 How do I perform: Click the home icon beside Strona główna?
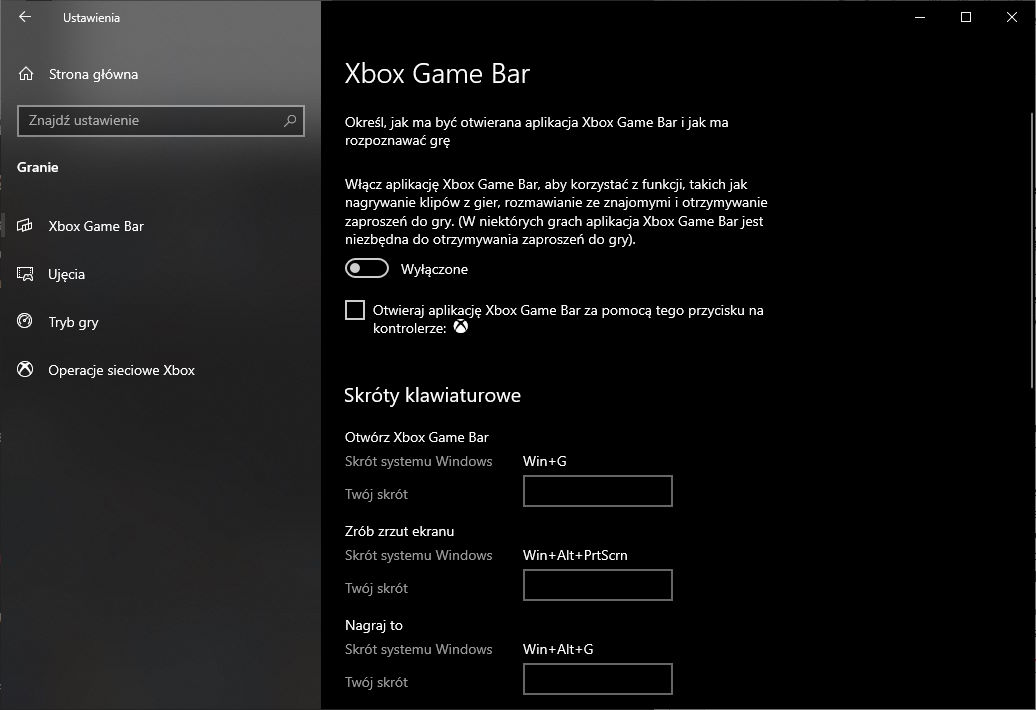tap(26, 74)
